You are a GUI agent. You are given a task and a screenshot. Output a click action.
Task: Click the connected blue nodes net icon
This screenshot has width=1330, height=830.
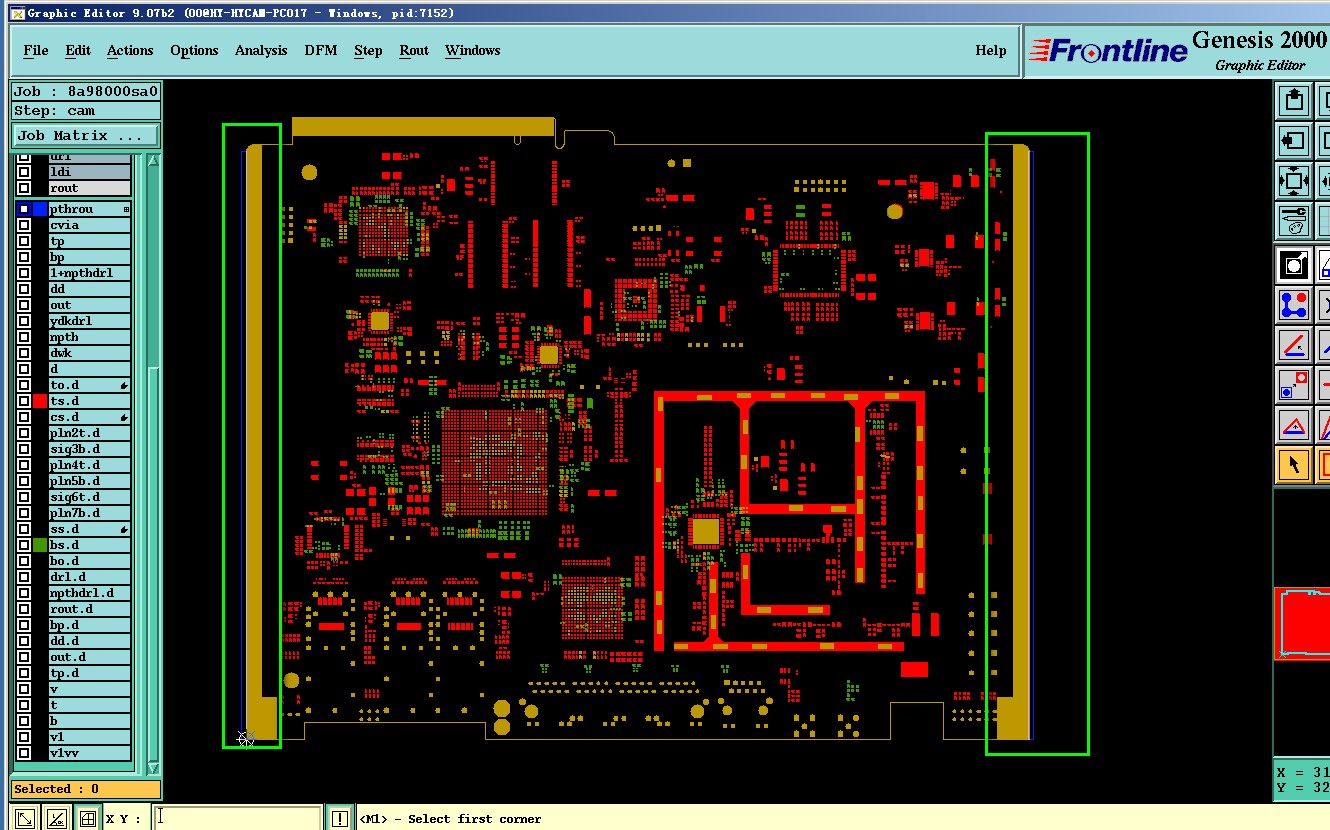(1294, 305)
